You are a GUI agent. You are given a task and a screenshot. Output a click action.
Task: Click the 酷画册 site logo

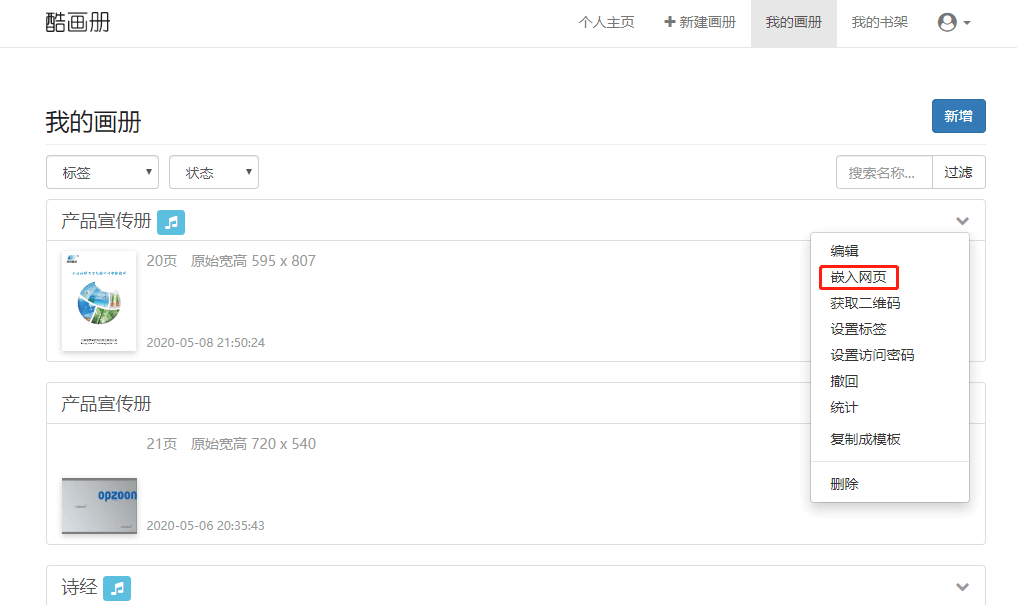tap(78, 23)
